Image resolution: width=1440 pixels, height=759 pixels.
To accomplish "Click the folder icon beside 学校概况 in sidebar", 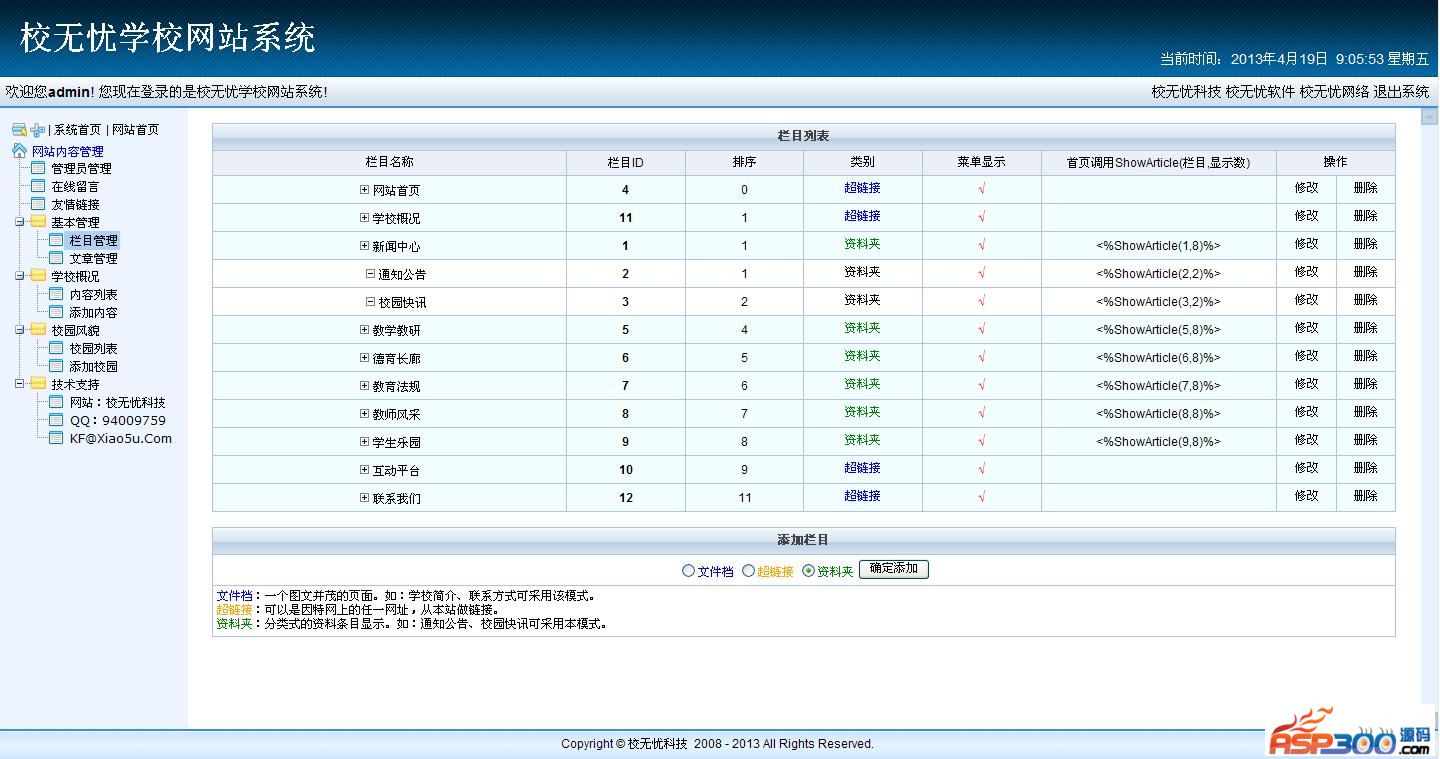I will click(38, 275).
